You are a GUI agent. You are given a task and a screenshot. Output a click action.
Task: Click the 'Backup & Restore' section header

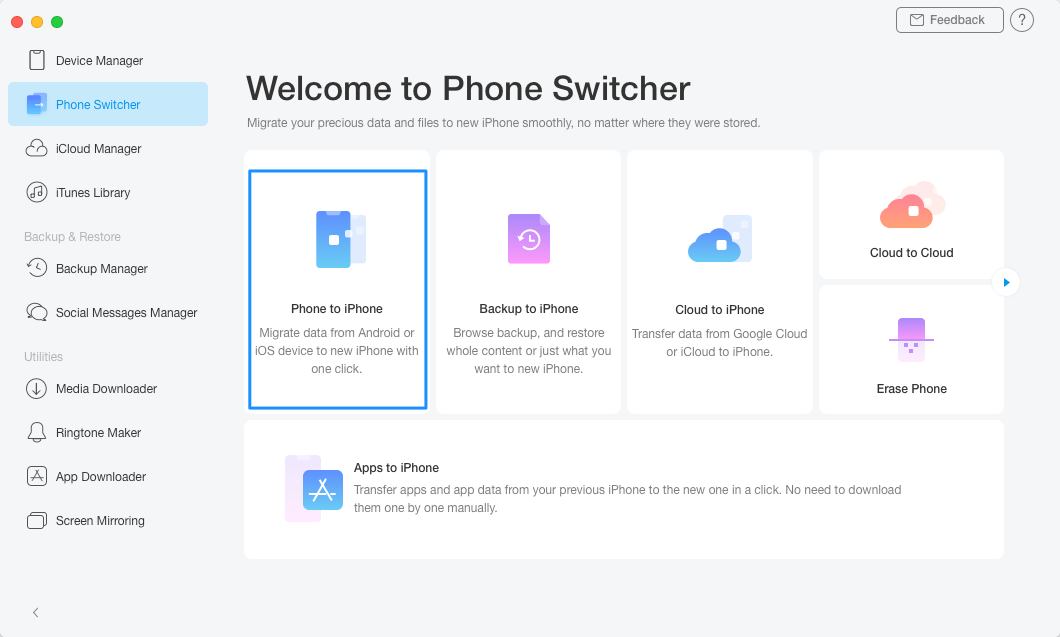72,236
